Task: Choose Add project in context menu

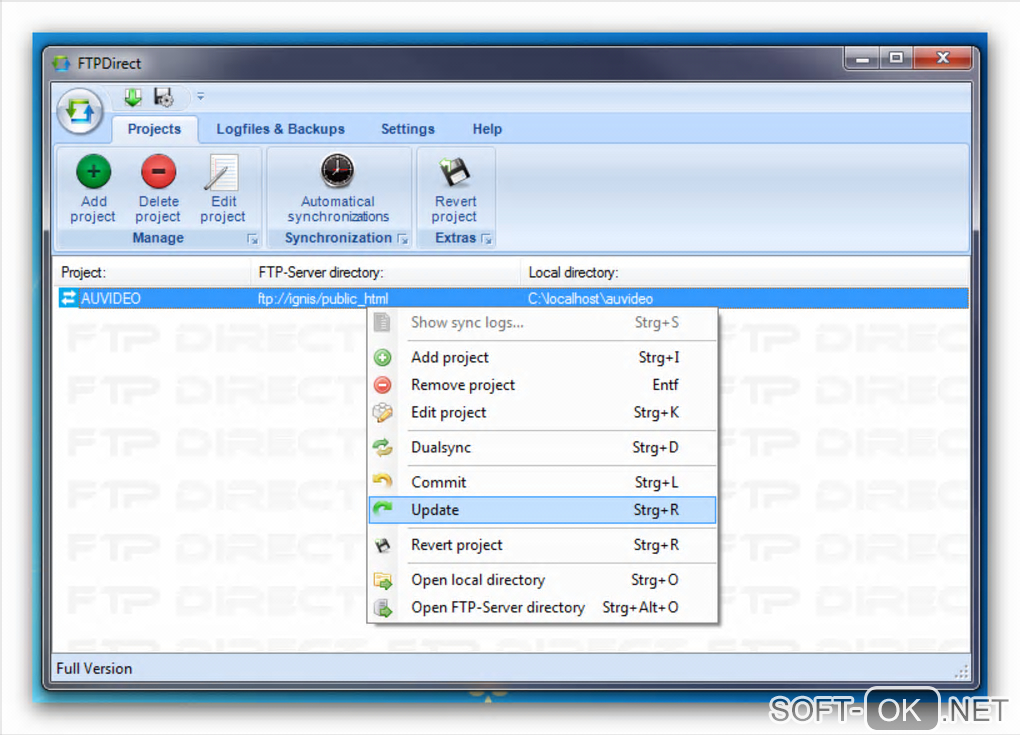Action: pyautogui.click(x=542, y=357)
